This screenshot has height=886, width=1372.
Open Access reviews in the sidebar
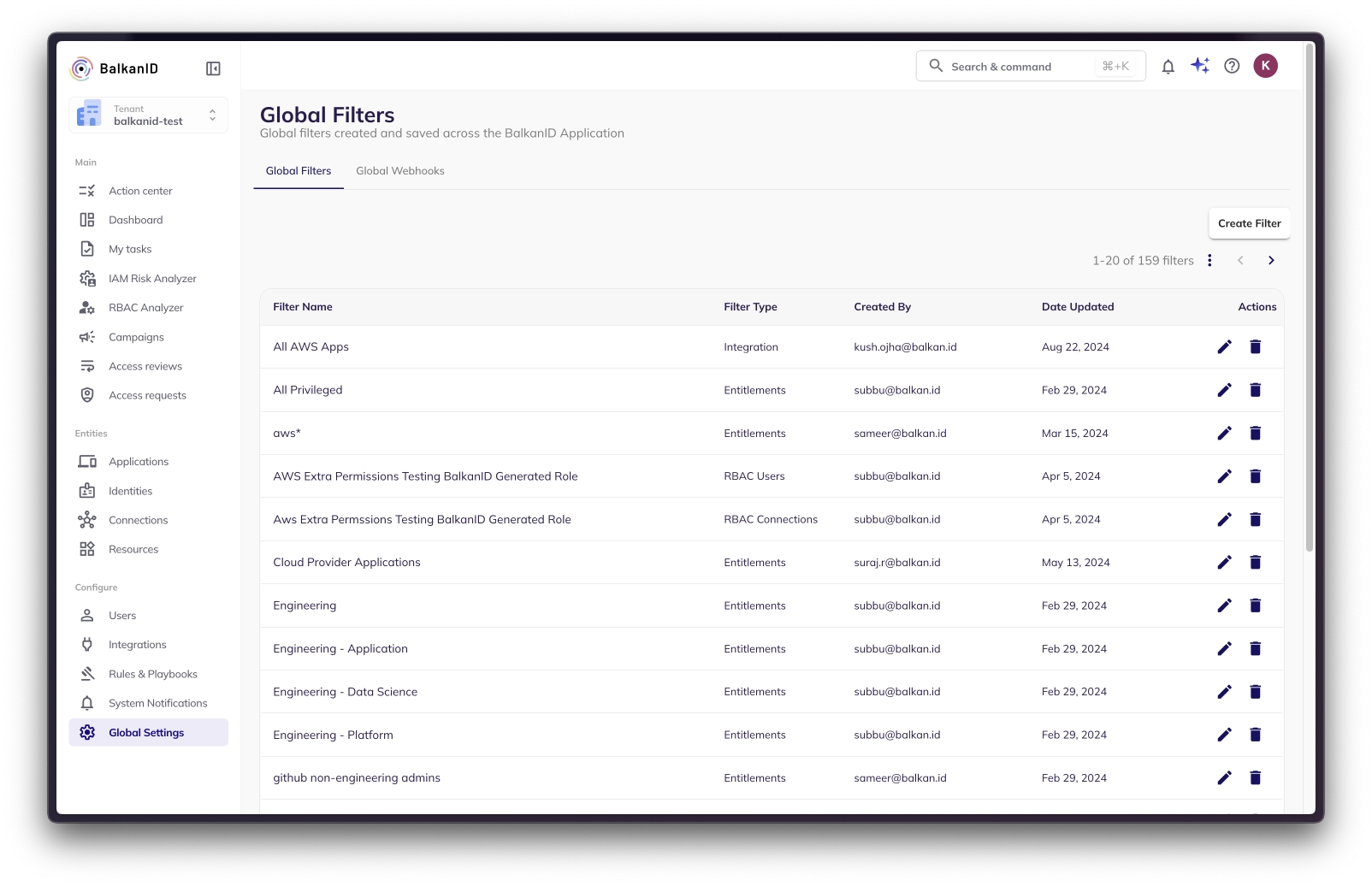[x=149, y=366]
